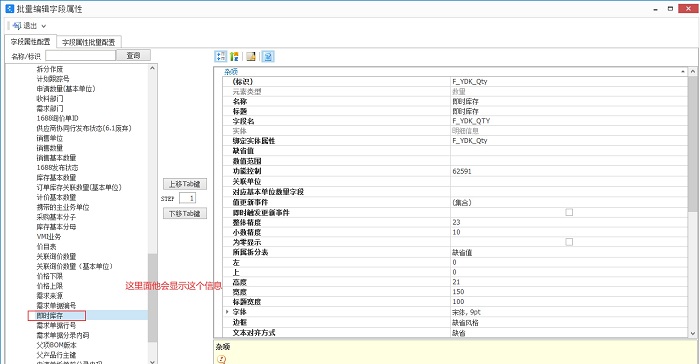The width and height of the screenshot is (700, 364).
Task: Click the categorized view icon in property grid toolbar
Action: coord(221,56)
